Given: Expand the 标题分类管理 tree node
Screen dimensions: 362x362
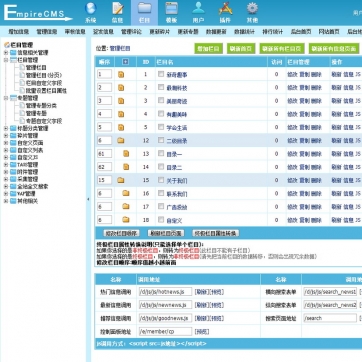Looking at the screenshot, I should (6, 128).
